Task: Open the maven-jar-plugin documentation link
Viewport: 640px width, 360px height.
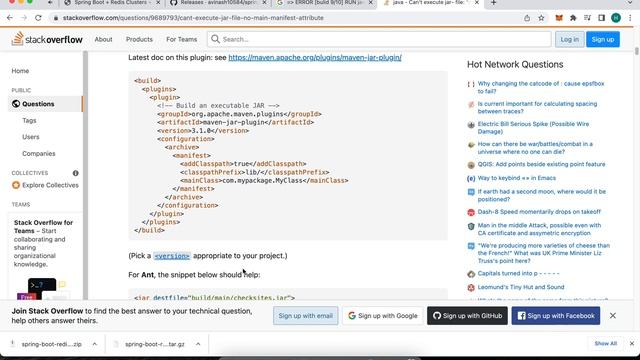Action: (315, 58)
